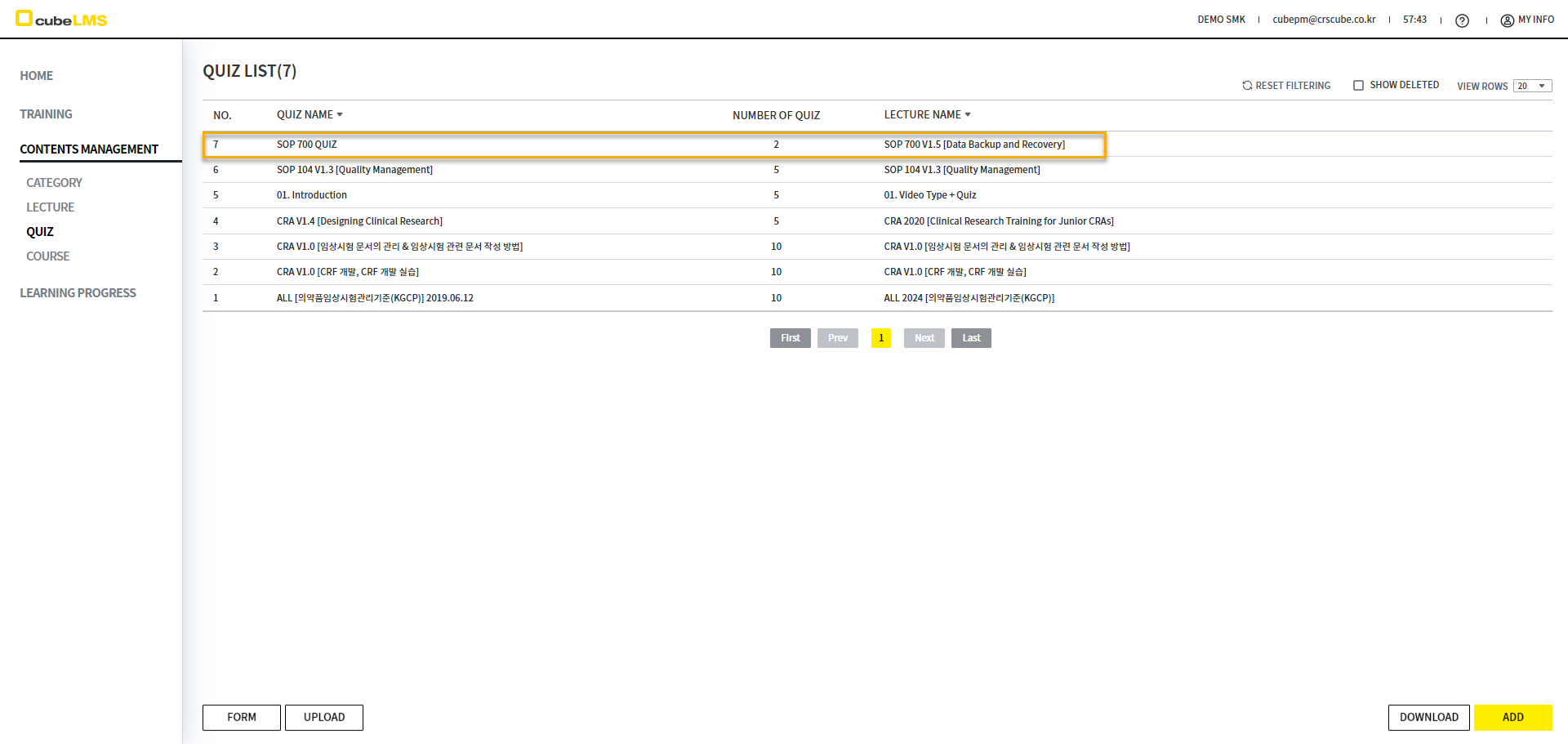The width and height of the screenshot is (1568, 744).
Task: Open the View Rows dropdown
Action: pos(1532,86)
